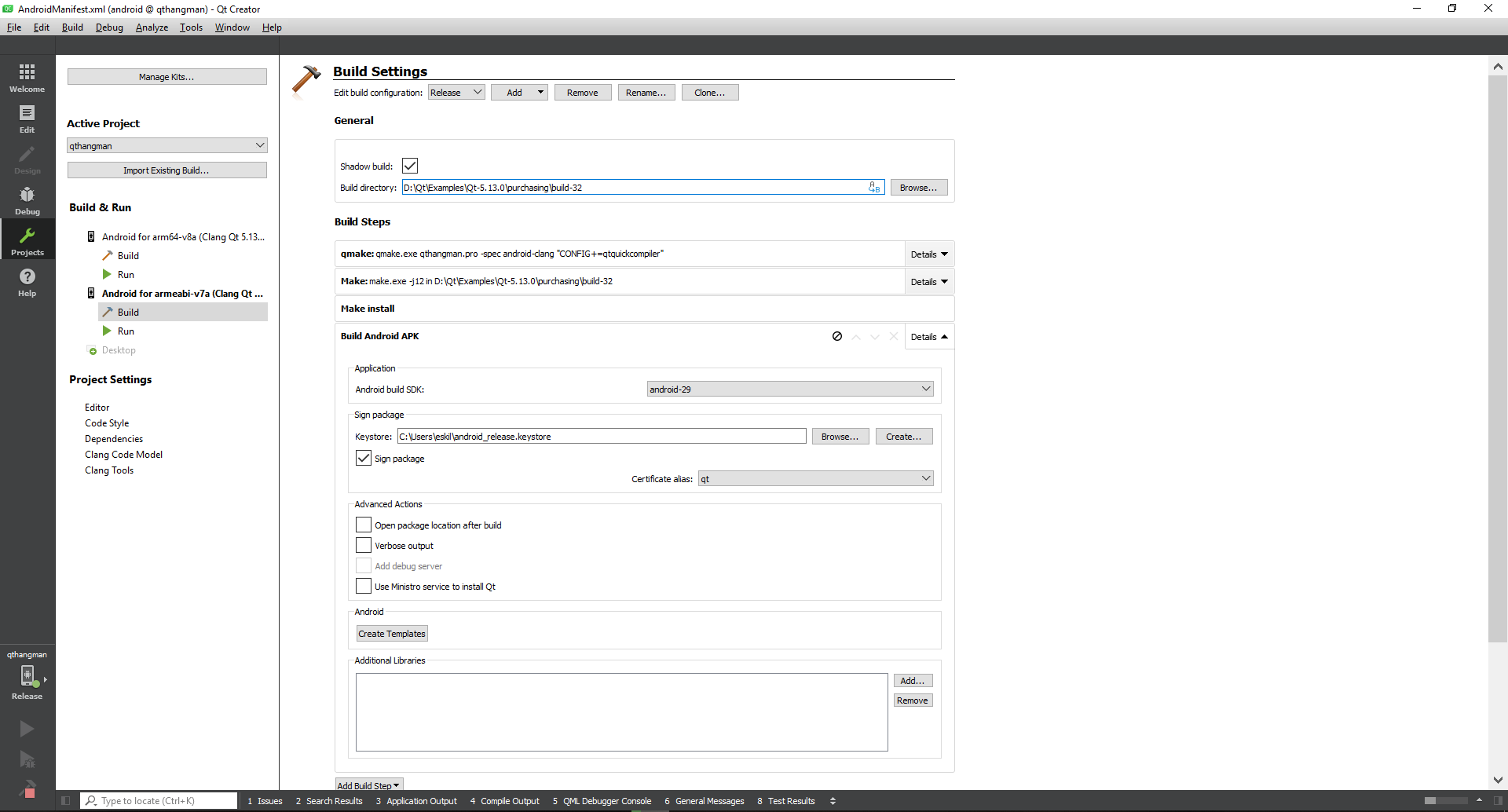This screenshot has width=1508, height=812.
Task: Check the Add debug server option
Action: [364, 565]
